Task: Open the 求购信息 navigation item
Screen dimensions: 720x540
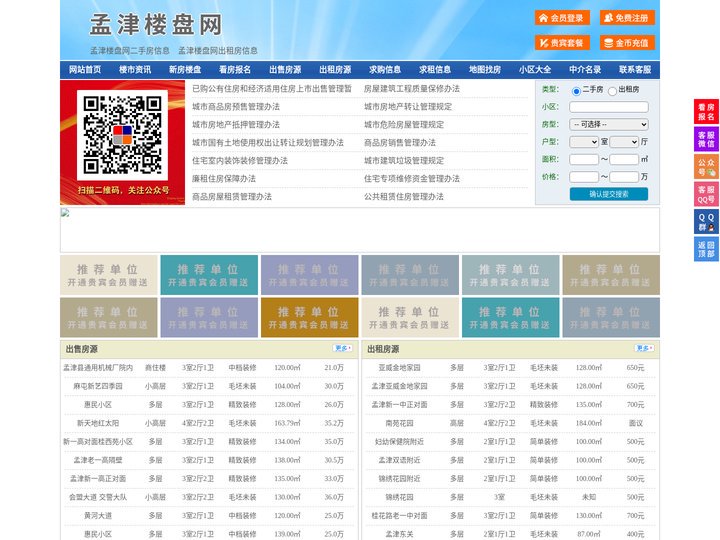Action: tap(385, 70)
